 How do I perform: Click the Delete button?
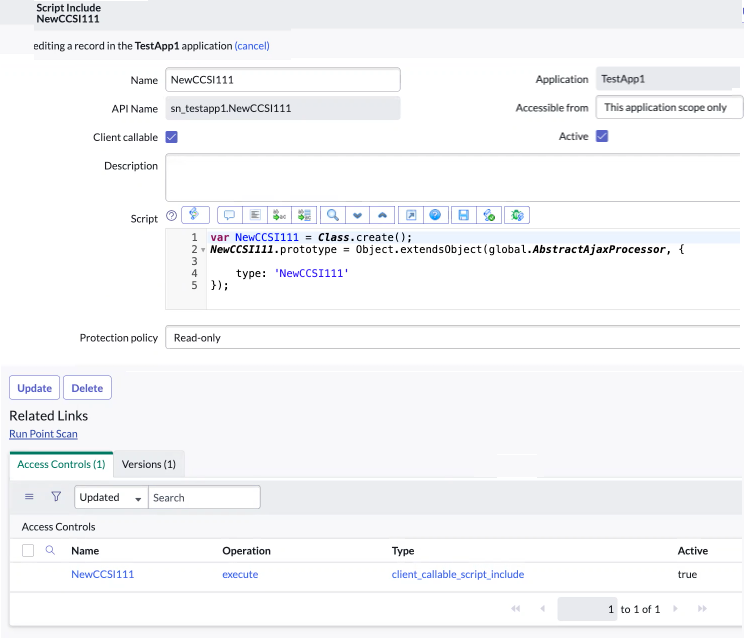tap(87, 388)
